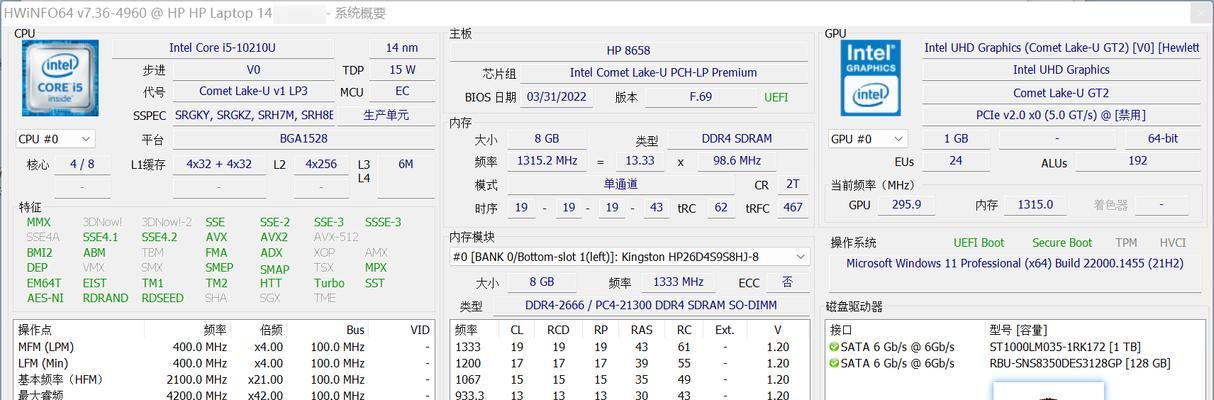Click the Turbo feature label
The width and height of the screenshot is (1214, 400).
[329, 283]
